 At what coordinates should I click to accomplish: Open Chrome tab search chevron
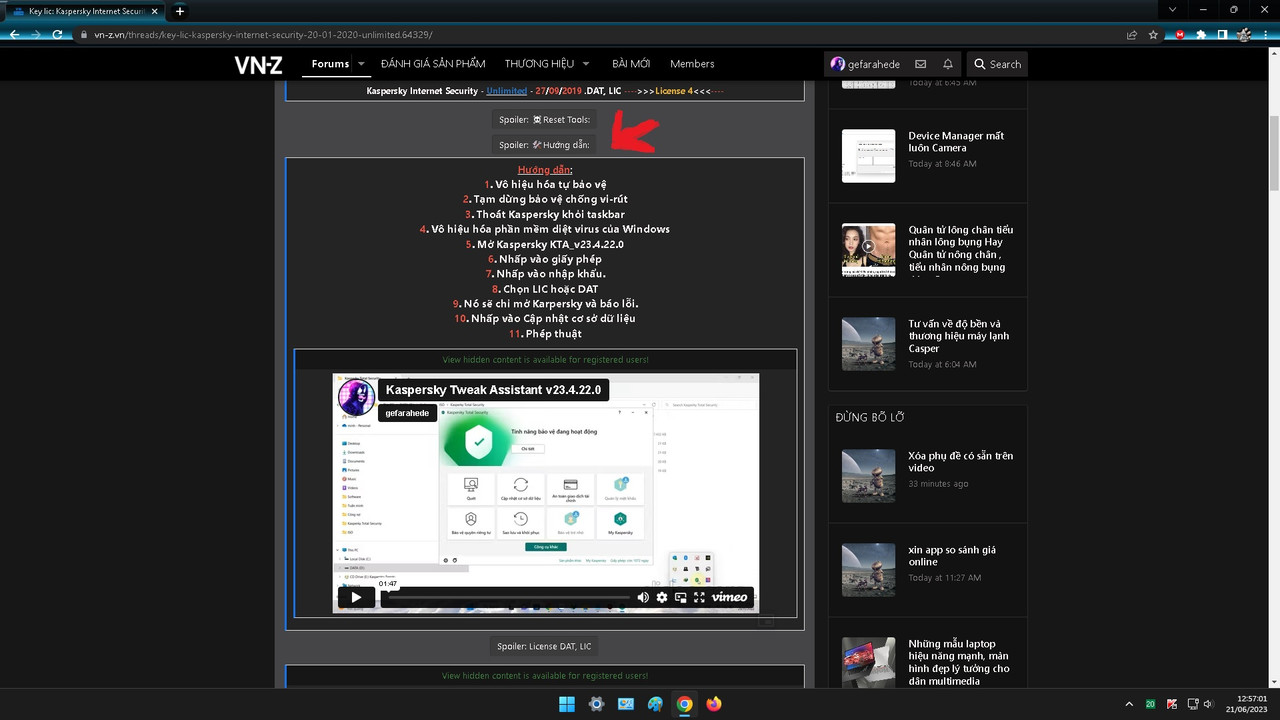coord(1172,10)
